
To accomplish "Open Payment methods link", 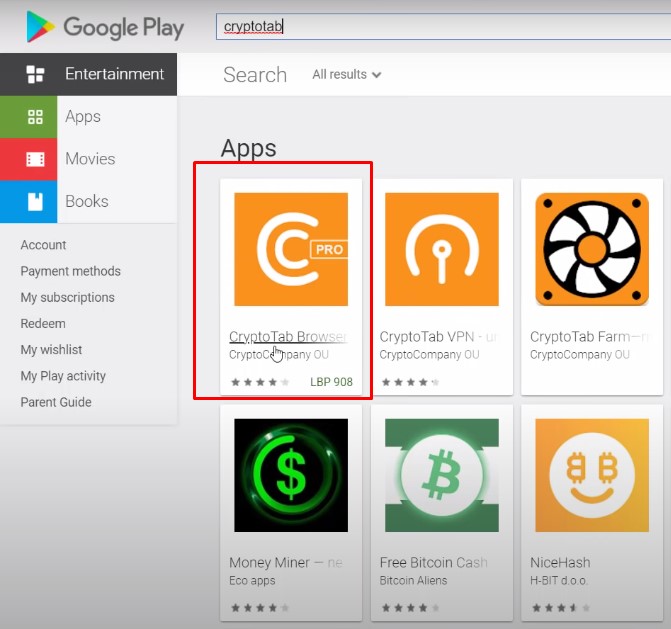I will tap(71, 271).
